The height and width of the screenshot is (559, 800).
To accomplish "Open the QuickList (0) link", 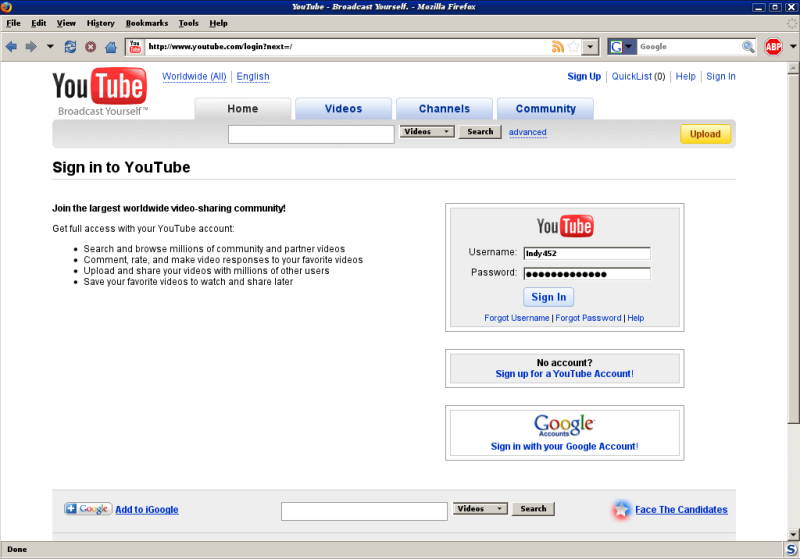I will pos(638,77).
